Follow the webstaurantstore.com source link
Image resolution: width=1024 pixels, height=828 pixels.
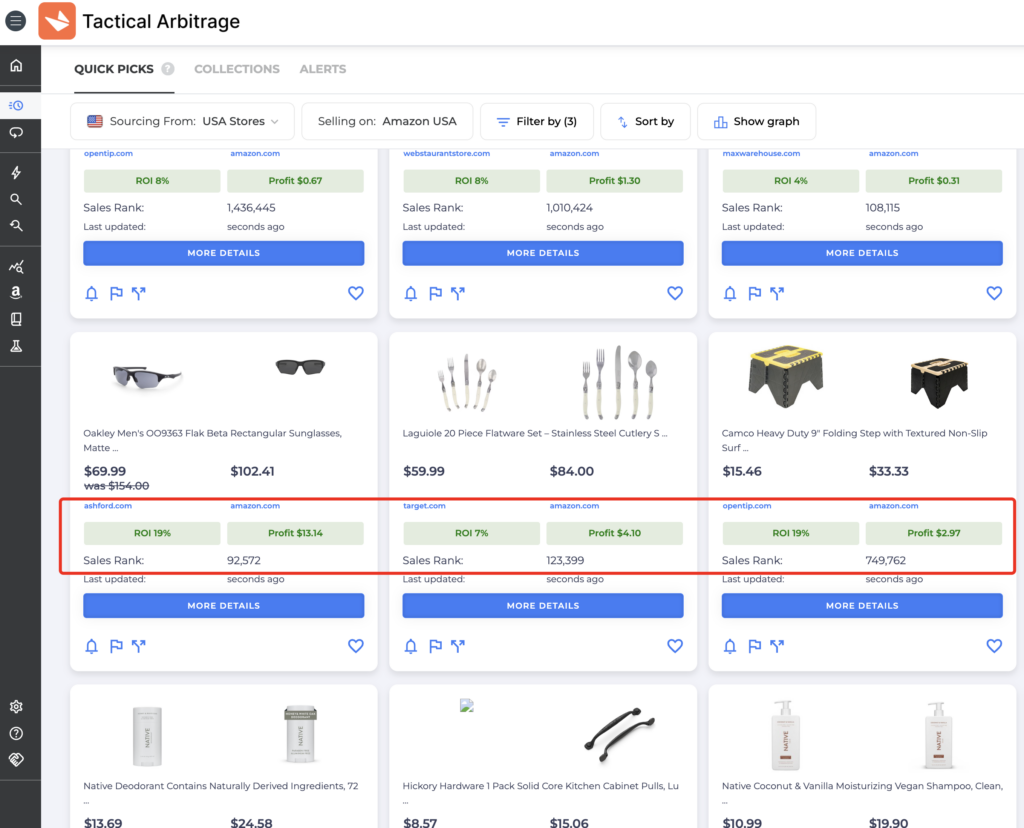(446, 153)
